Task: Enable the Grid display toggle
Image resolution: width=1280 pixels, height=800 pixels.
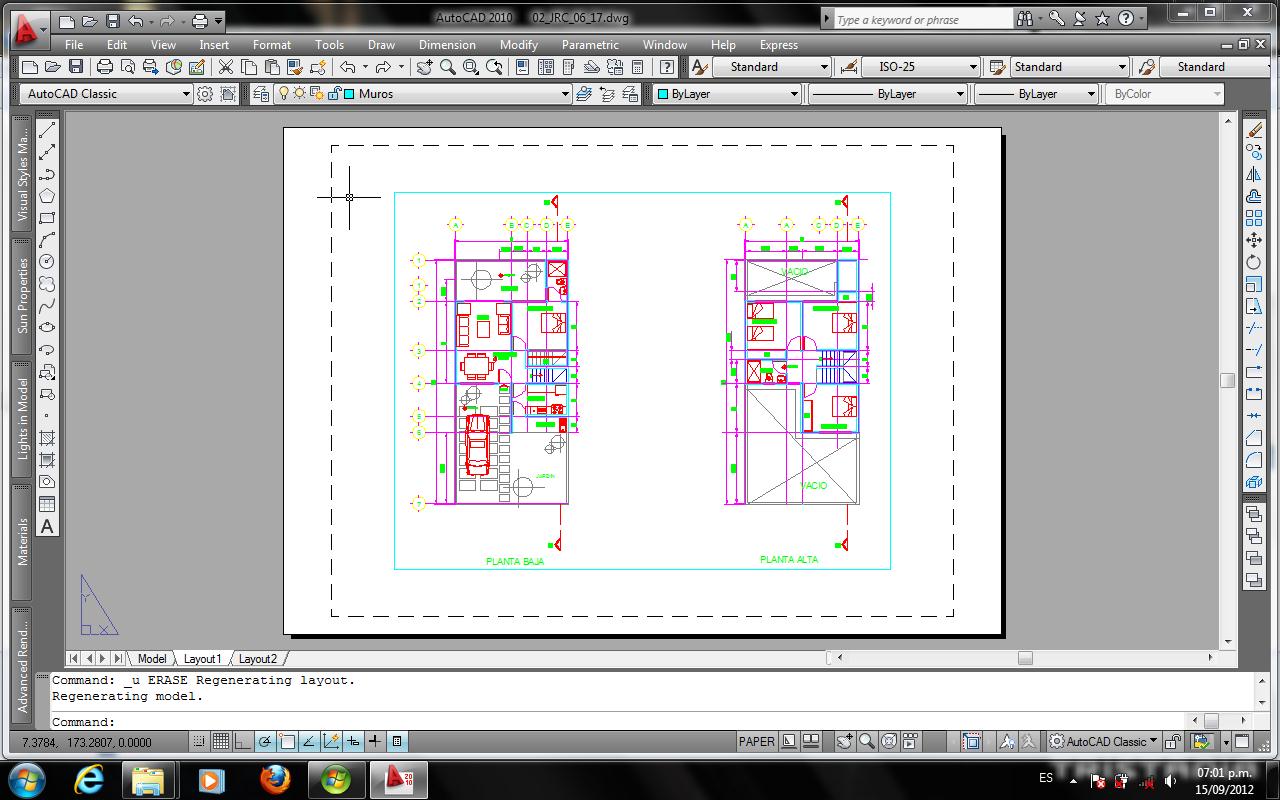Action: pyautogui.click(x=220, y=740)
